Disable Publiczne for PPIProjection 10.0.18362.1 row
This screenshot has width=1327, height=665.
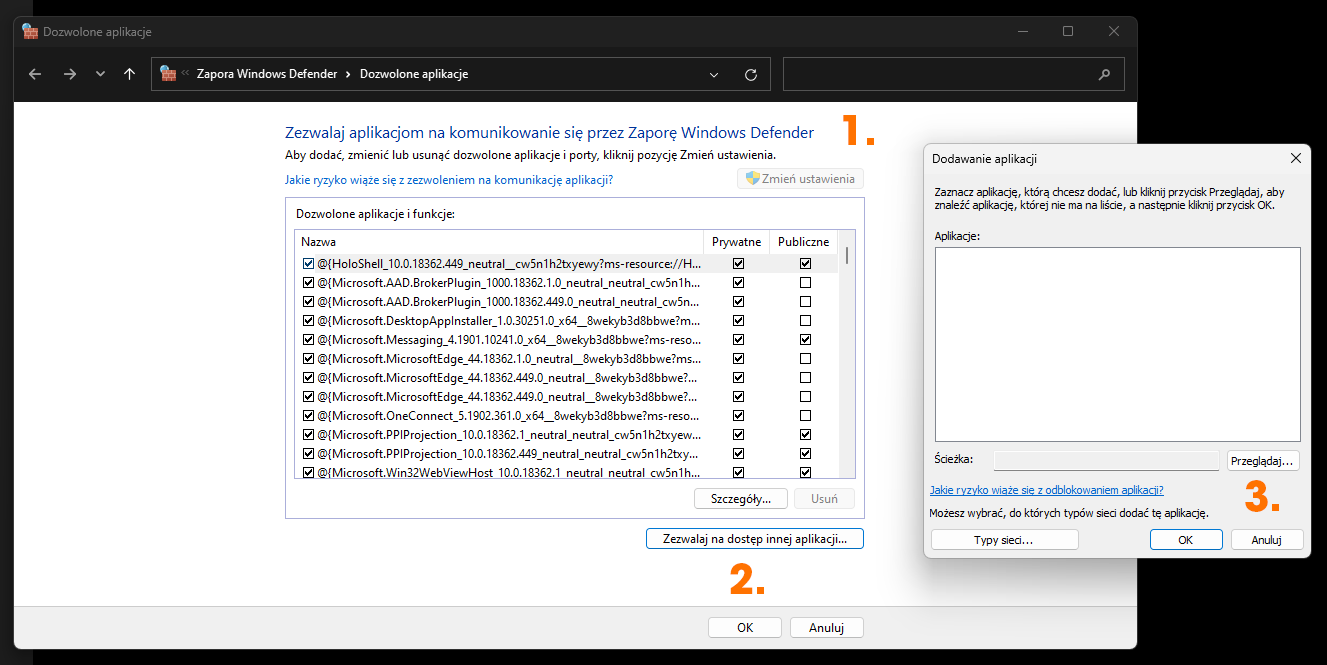coord(805,435)
